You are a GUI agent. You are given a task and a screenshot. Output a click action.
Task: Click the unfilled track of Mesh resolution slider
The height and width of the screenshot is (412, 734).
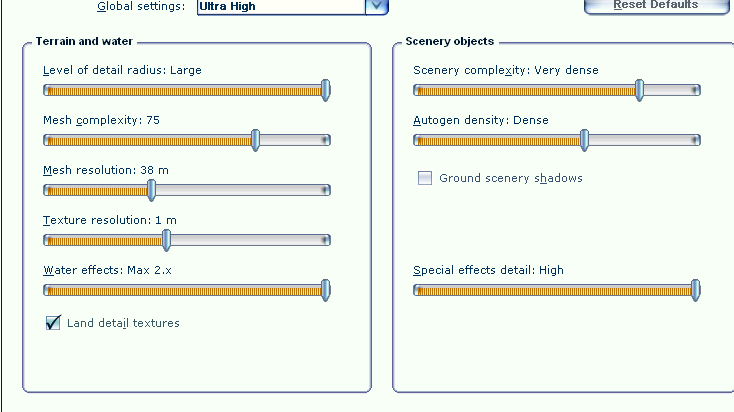pos(240,190)
